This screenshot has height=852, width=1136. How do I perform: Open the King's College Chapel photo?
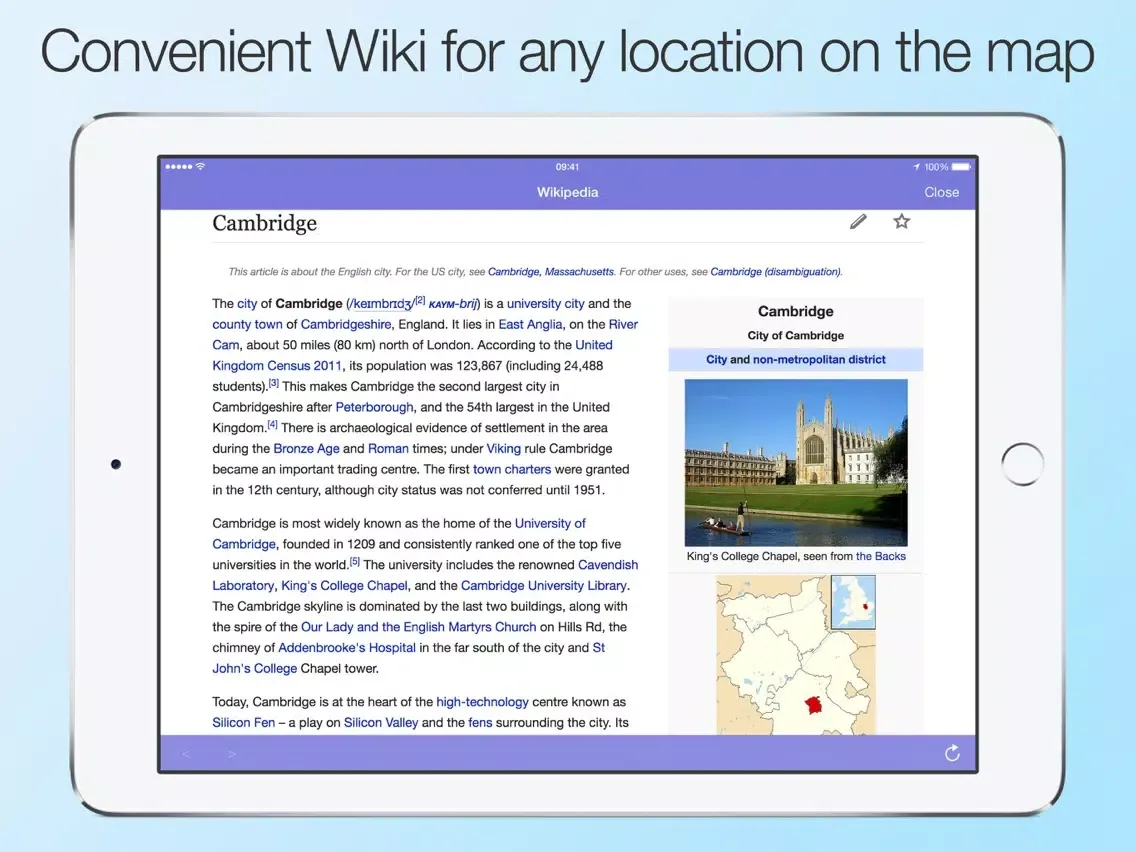(x=796, y=462)
